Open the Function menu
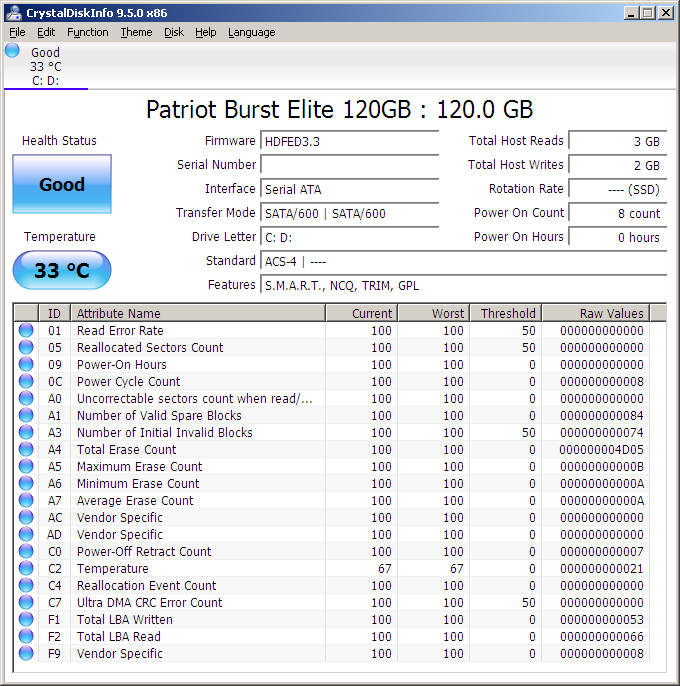The image size is (680, 686). click(x=88, y=32)
